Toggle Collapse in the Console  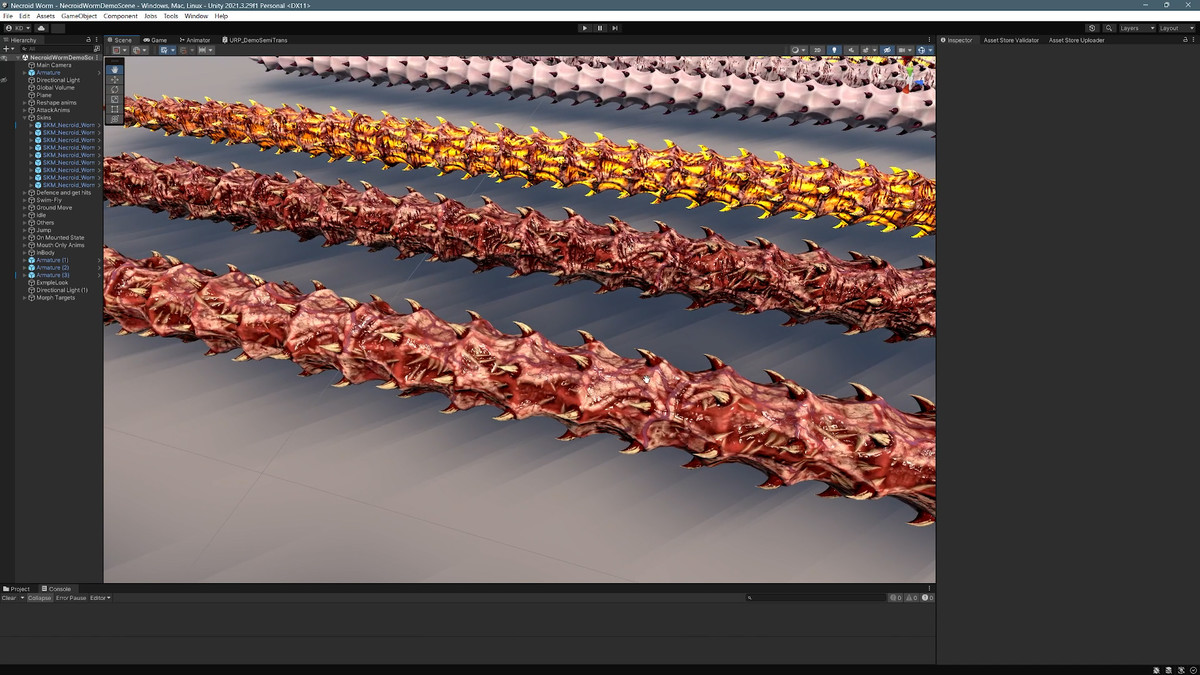tap(40, 598)
